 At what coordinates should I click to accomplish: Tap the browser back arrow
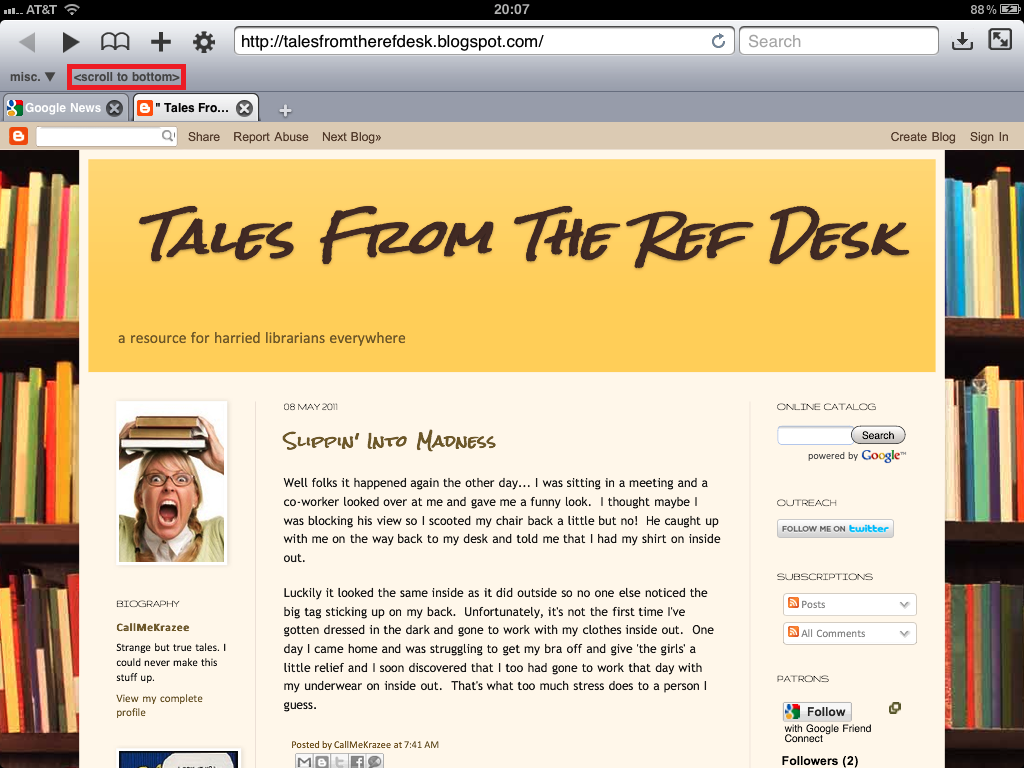(x=27, y=42)
